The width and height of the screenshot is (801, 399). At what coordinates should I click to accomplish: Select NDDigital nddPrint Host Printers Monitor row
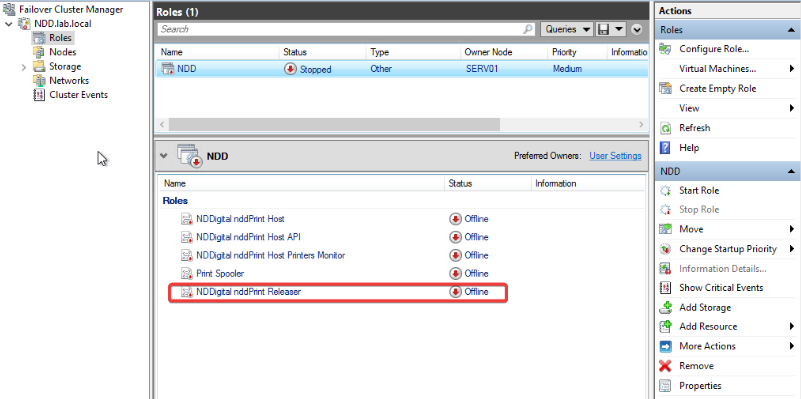[x=401, y=255]
